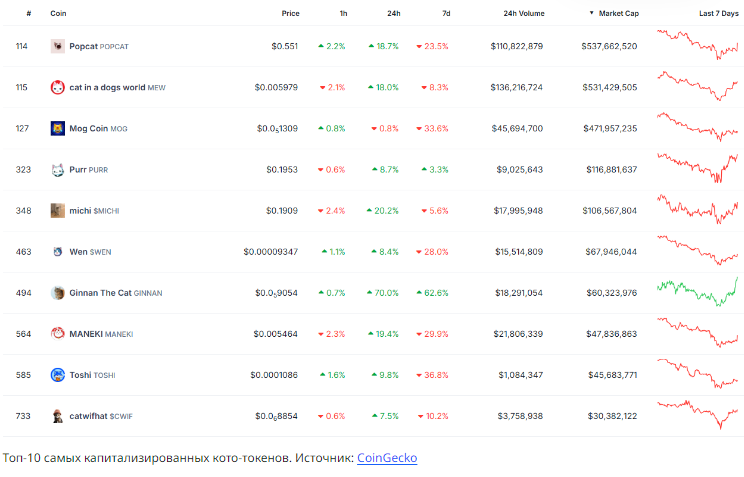This screenshot has width=744, height=477.
Task: Click MANEKI price $0.005464
Action: click(276, 334)
